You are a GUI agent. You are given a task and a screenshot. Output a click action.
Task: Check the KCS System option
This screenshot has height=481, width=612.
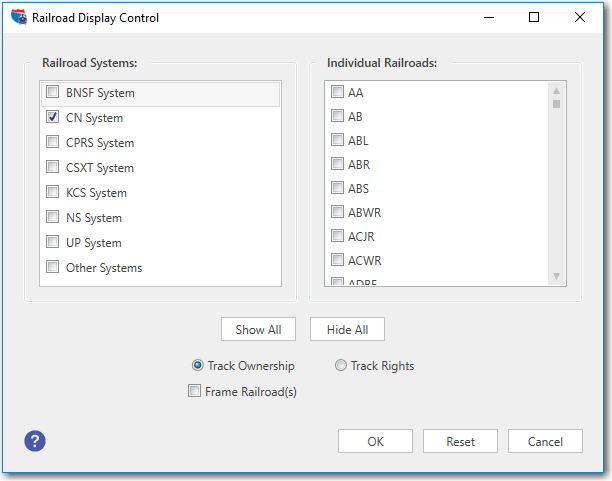[x=52, y=193]
